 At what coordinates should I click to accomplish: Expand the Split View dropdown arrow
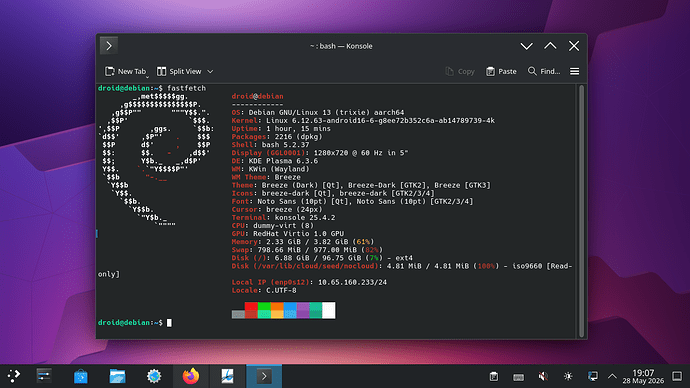coord(210,71)
